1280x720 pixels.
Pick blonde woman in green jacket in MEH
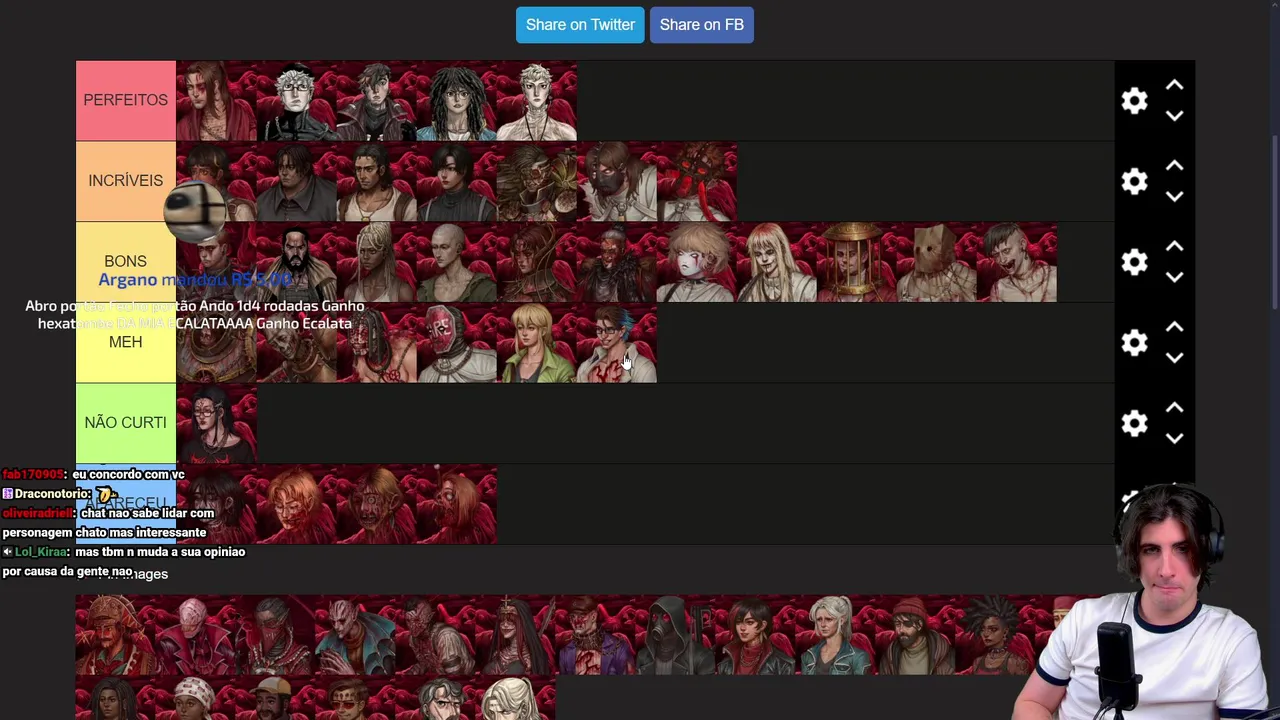click(x=536, y=343)
